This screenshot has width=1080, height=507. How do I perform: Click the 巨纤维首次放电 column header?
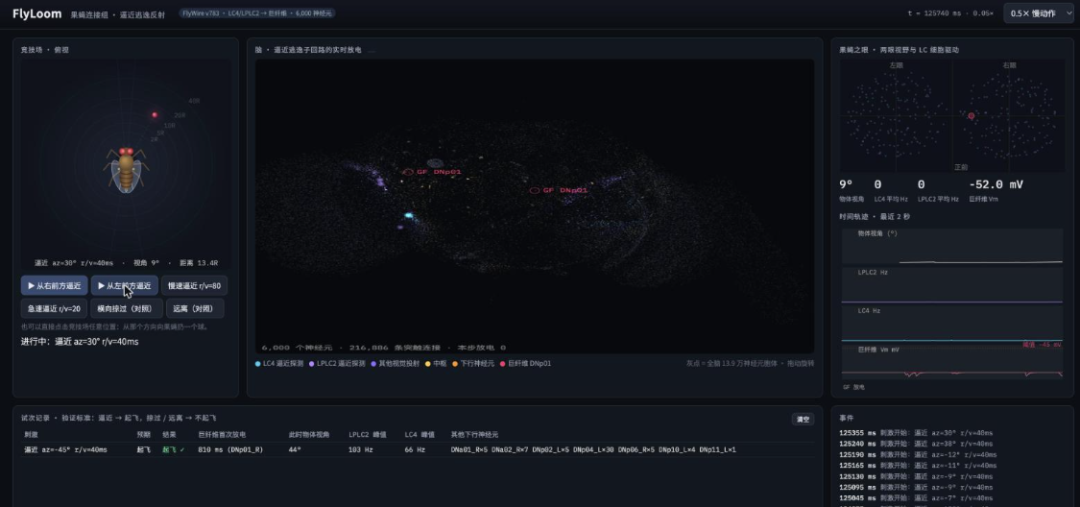tap(222, 435)
